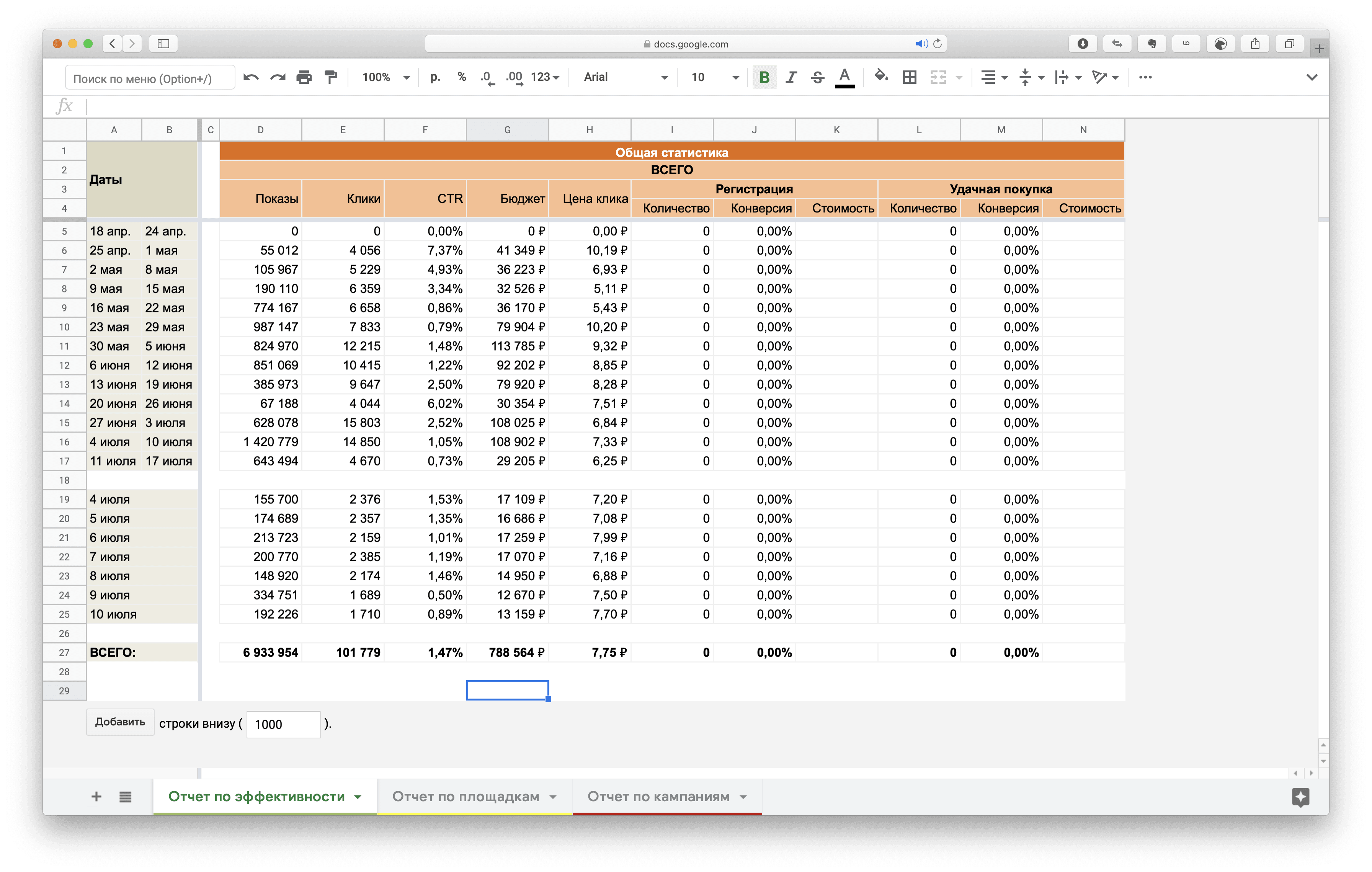This screenshot has height=872, width=1372.
Task: Toggle italic formatting
Action: [x=791, y=77]
